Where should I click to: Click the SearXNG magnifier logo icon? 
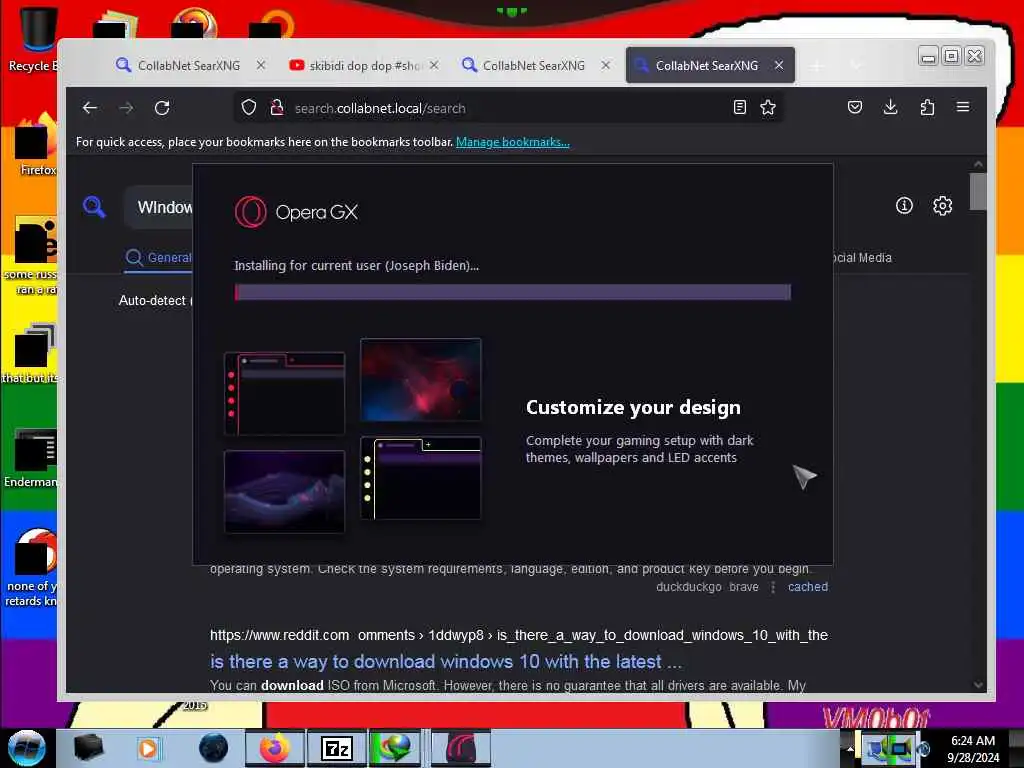tap(94, 207)
